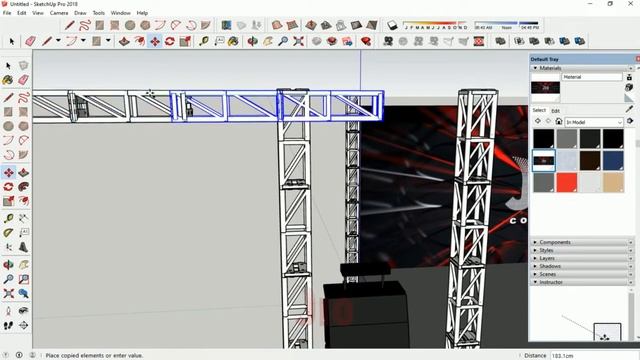Select the Polygon tool in the left toolbar
The width and height of the screenshot is (640, 360).
(23, 126)
